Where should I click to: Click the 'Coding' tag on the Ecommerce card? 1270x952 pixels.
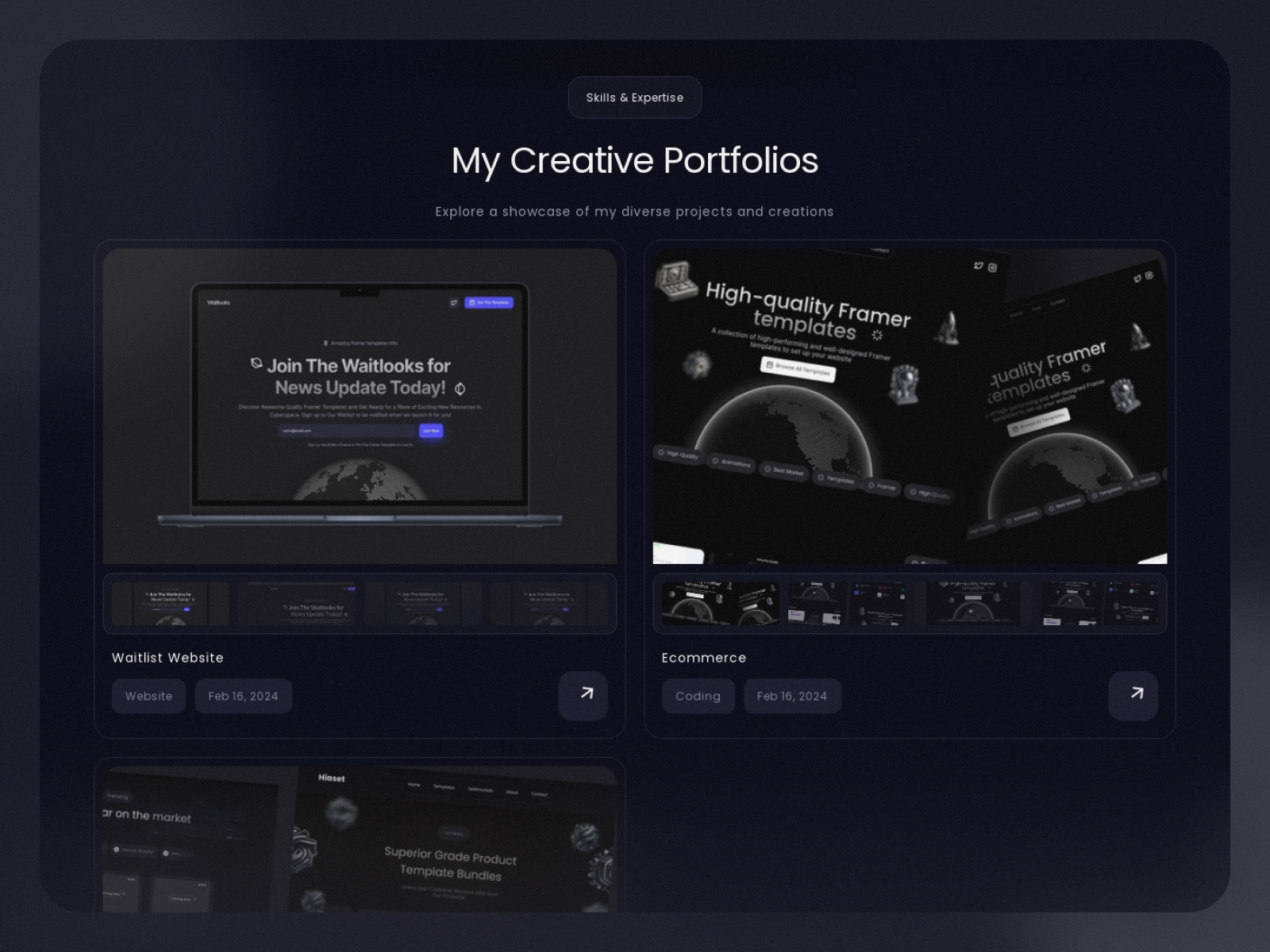pyautogui.click(x=698, y=696)
